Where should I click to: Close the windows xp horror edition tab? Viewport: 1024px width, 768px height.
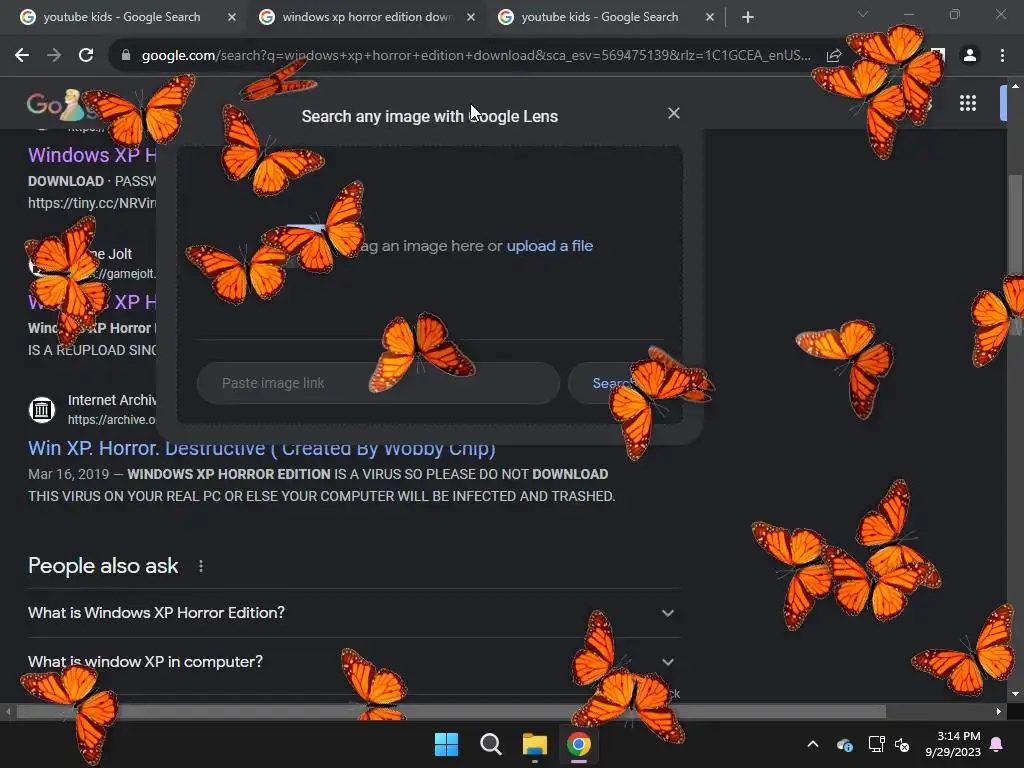click(x=471, y=17)
